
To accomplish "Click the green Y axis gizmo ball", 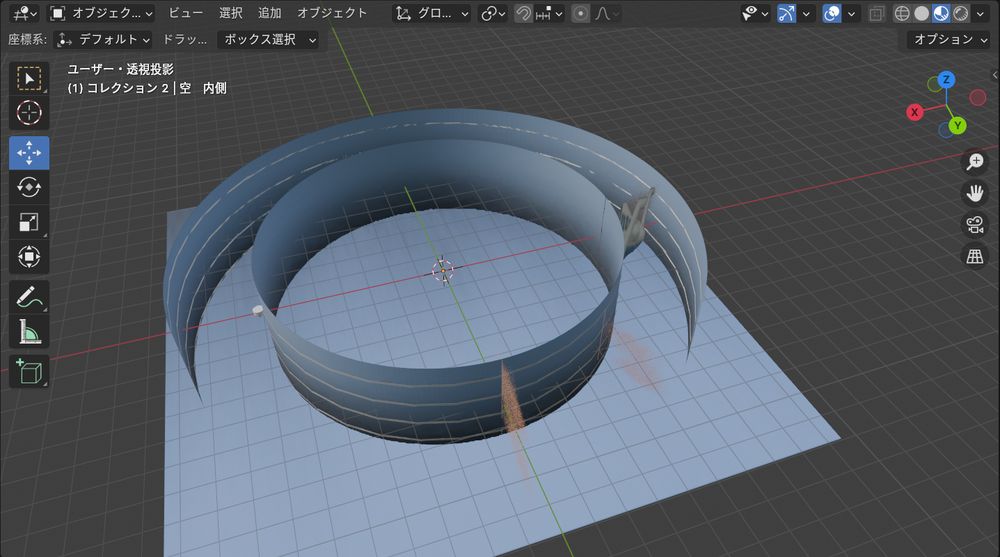I will tap(957, 126).
